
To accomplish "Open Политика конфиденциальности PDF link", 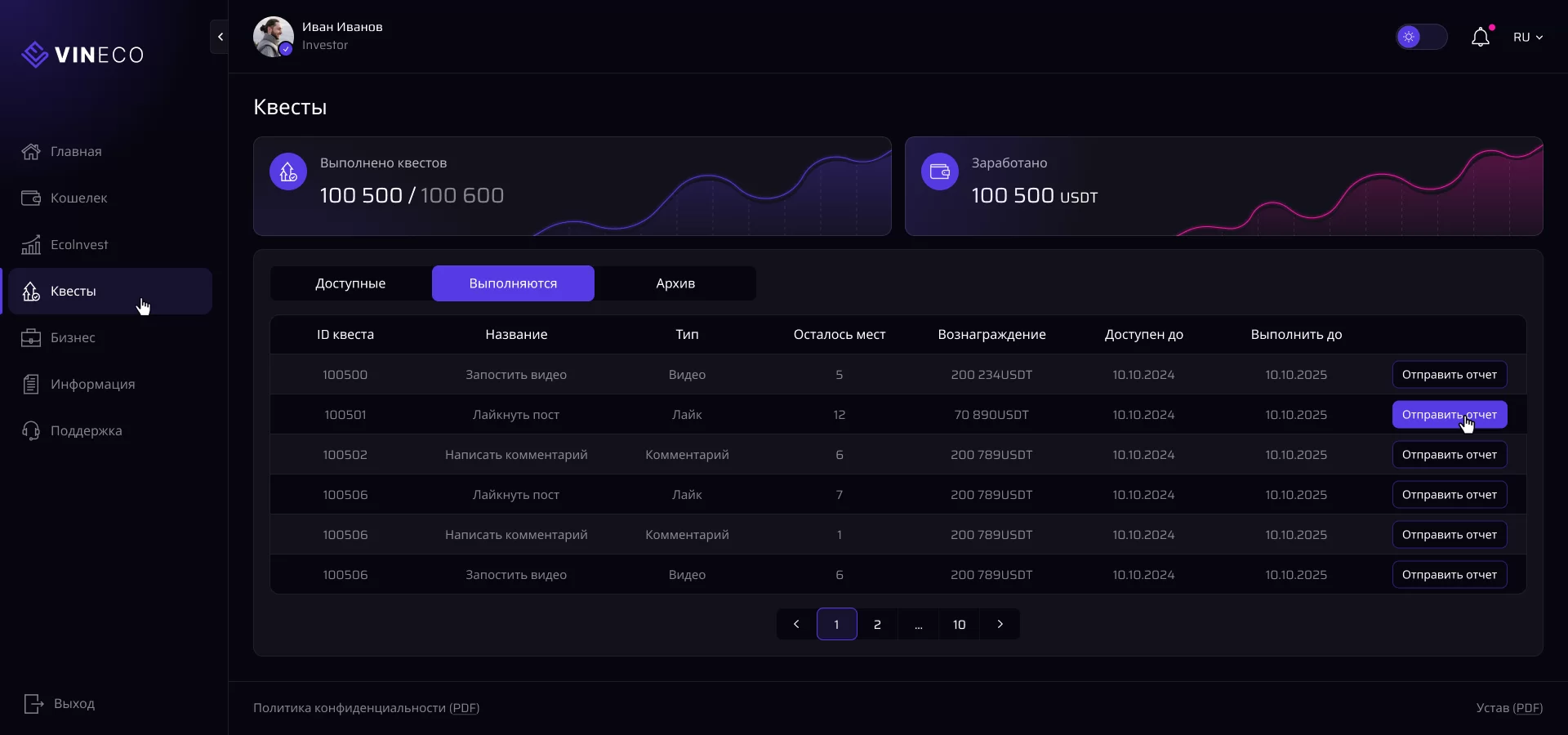I will (x=465, y=708).
